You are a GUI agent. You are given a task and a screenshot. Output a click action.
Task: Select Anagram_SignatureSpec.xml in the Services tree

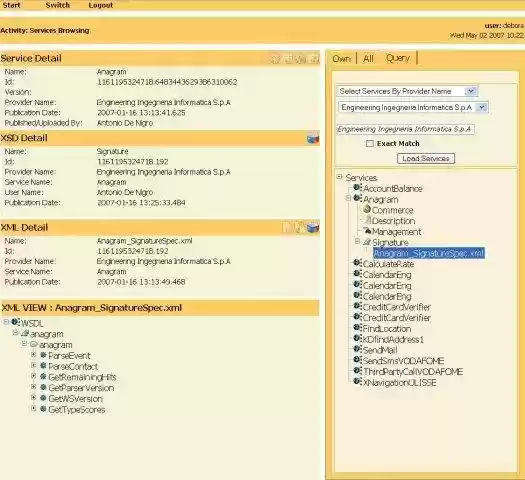coord(429,253)
